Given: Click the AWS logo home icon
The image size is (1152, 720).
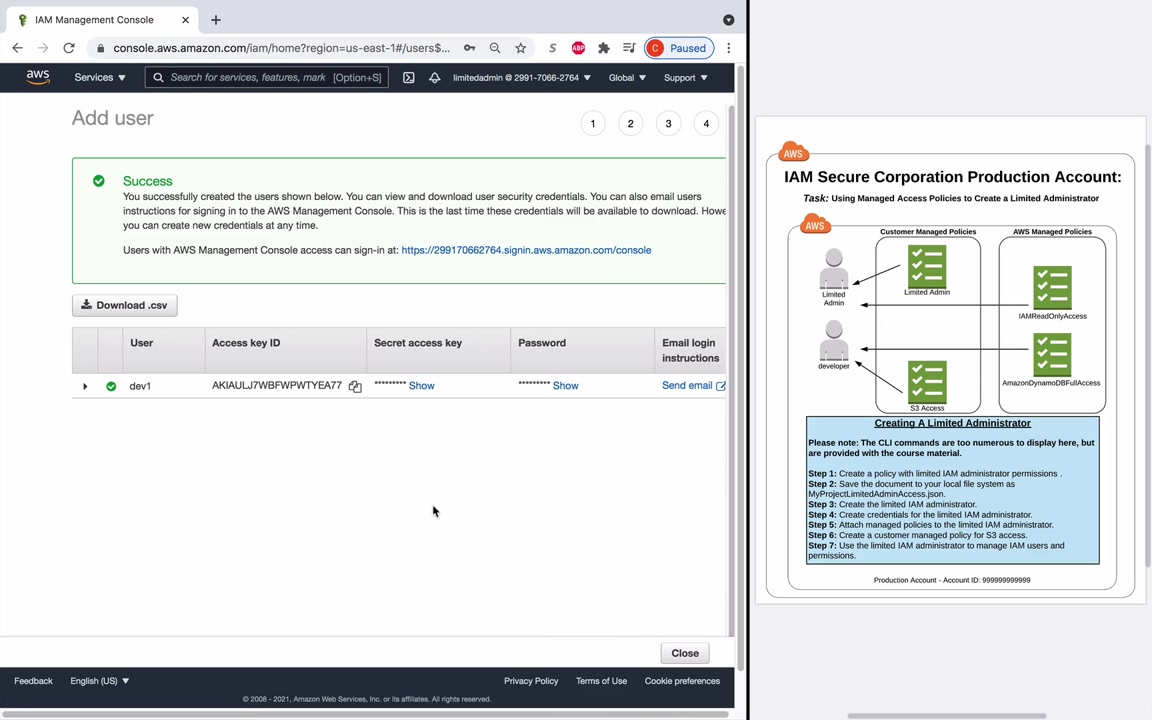Looking at the screenshot, I should pos(37,77).
